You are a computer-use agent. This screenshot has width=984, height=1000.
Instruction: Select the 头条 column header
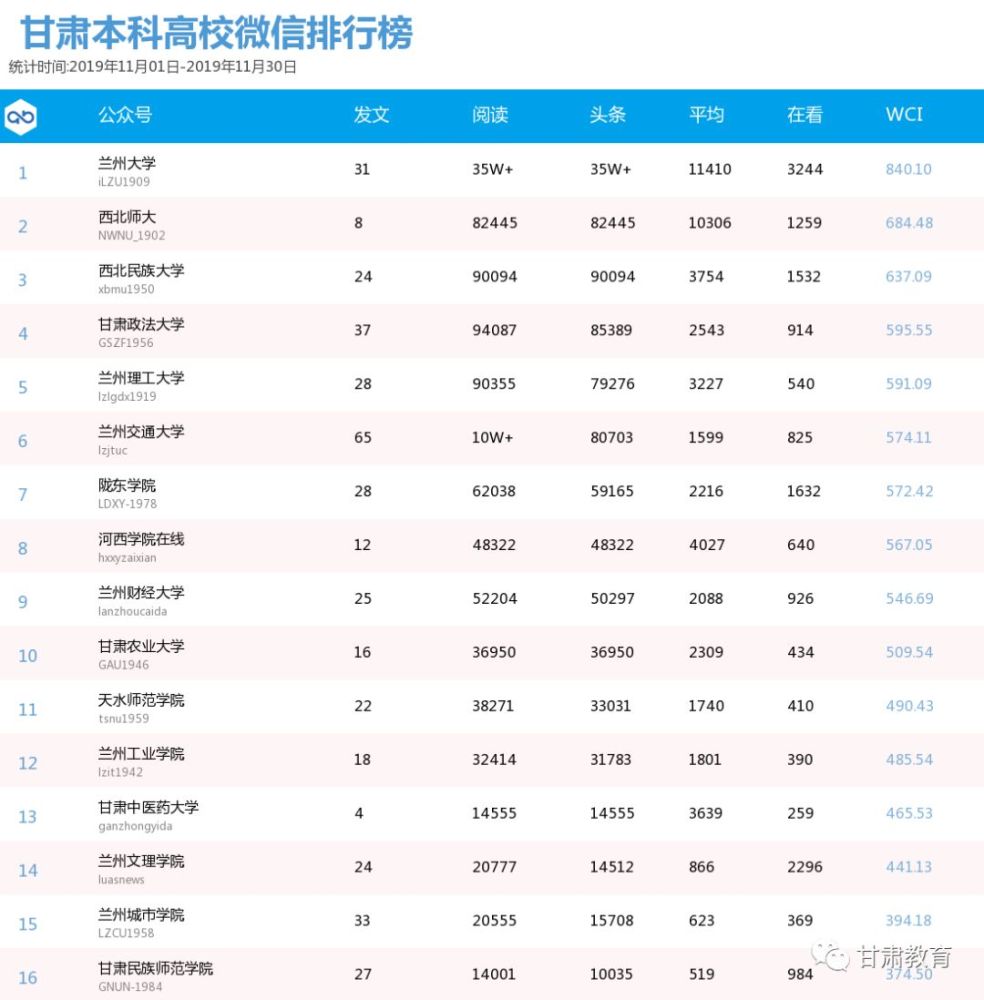click(x=608, y=115)
